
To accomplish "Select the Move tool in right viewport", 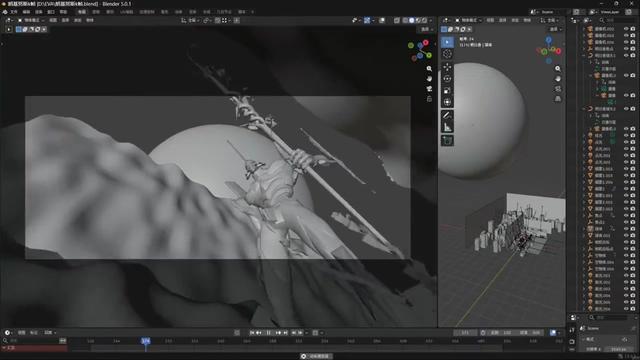I will (447, 67).
